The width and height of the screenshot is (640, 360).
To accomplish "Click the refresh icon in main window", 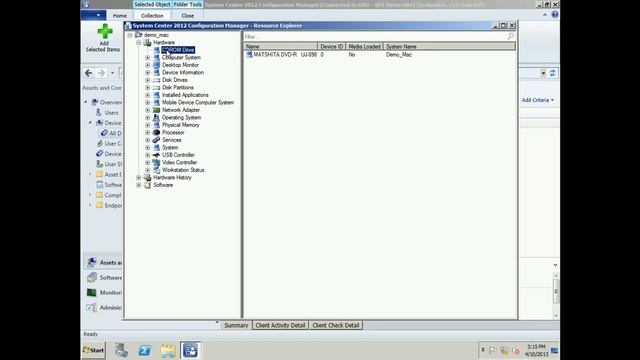I will pos(553,73).
